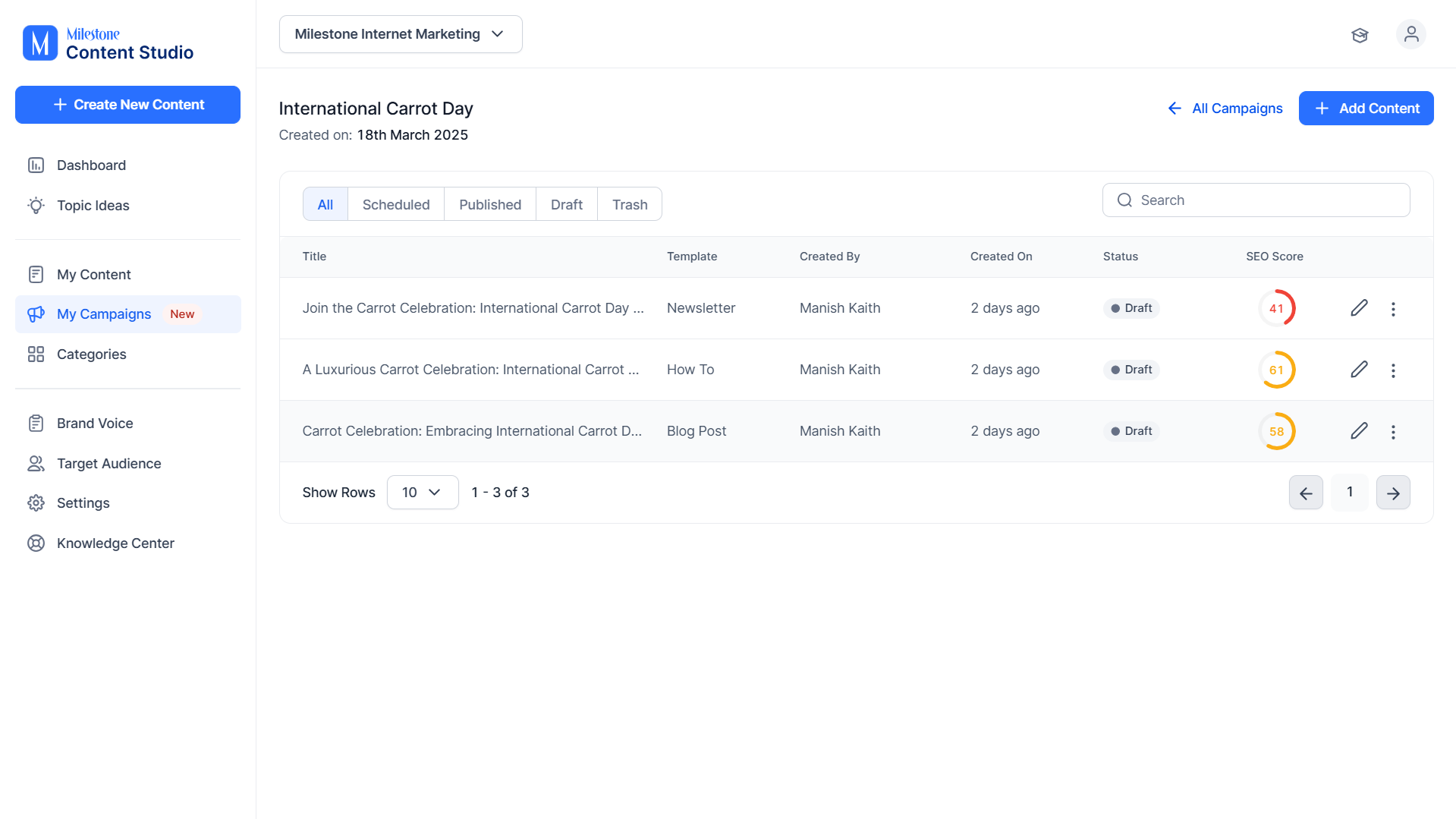The height and width of the screenshot is (819, 1456).
Task: Click the Milestone Content Studio logo
Action: tap(108, 43)
